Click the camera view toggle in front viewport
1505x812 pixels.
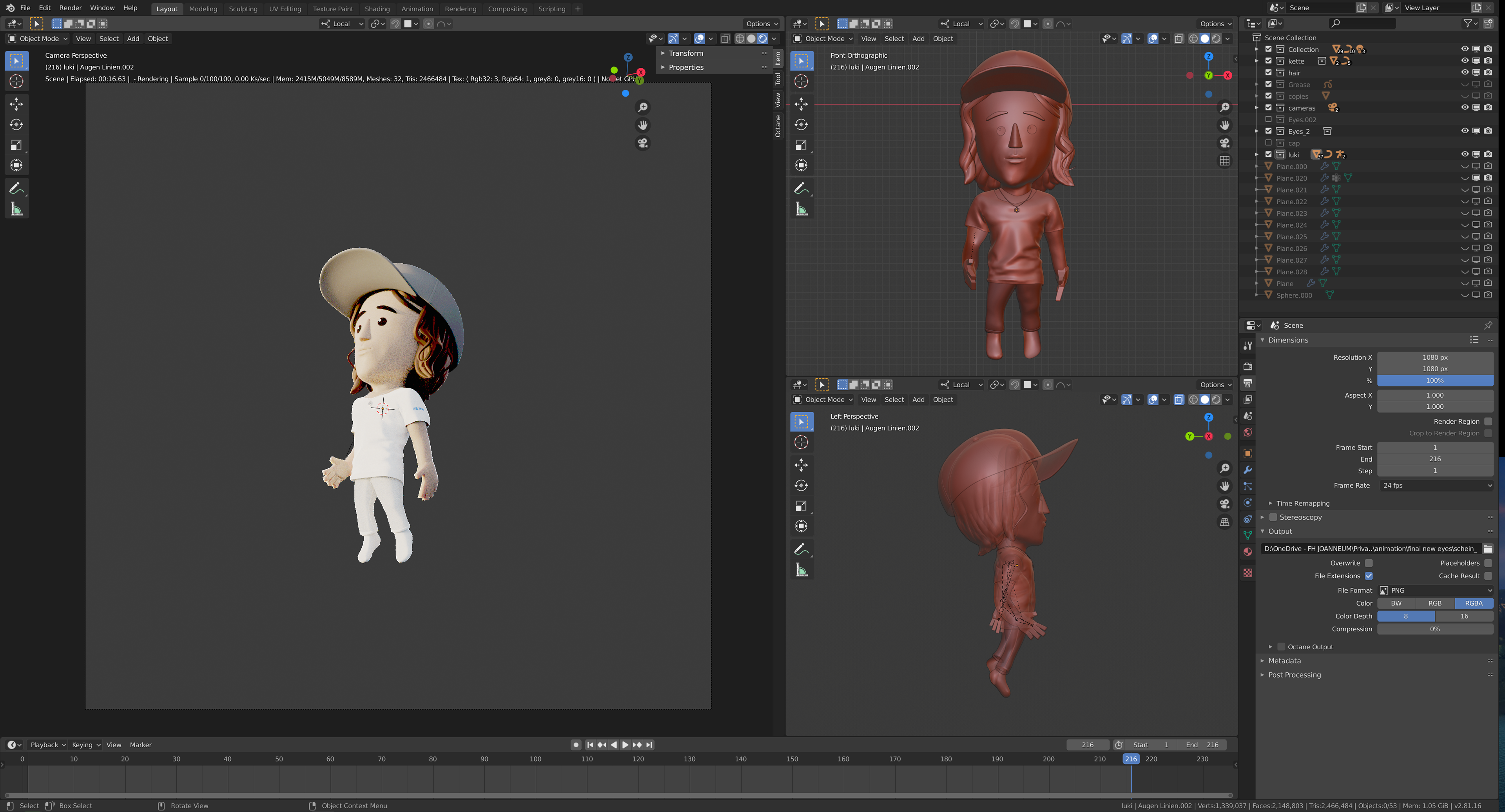(x=1224, y=143)
